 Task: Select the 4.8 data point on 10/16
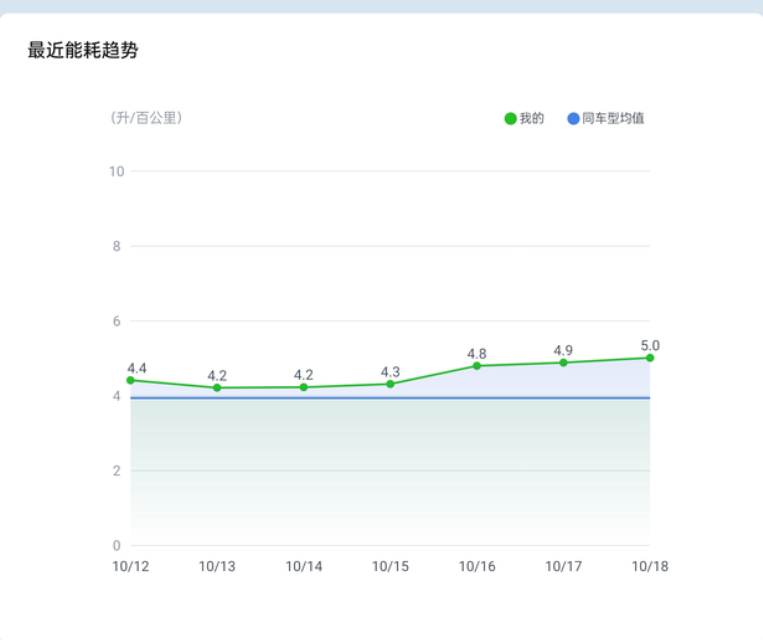477,366
